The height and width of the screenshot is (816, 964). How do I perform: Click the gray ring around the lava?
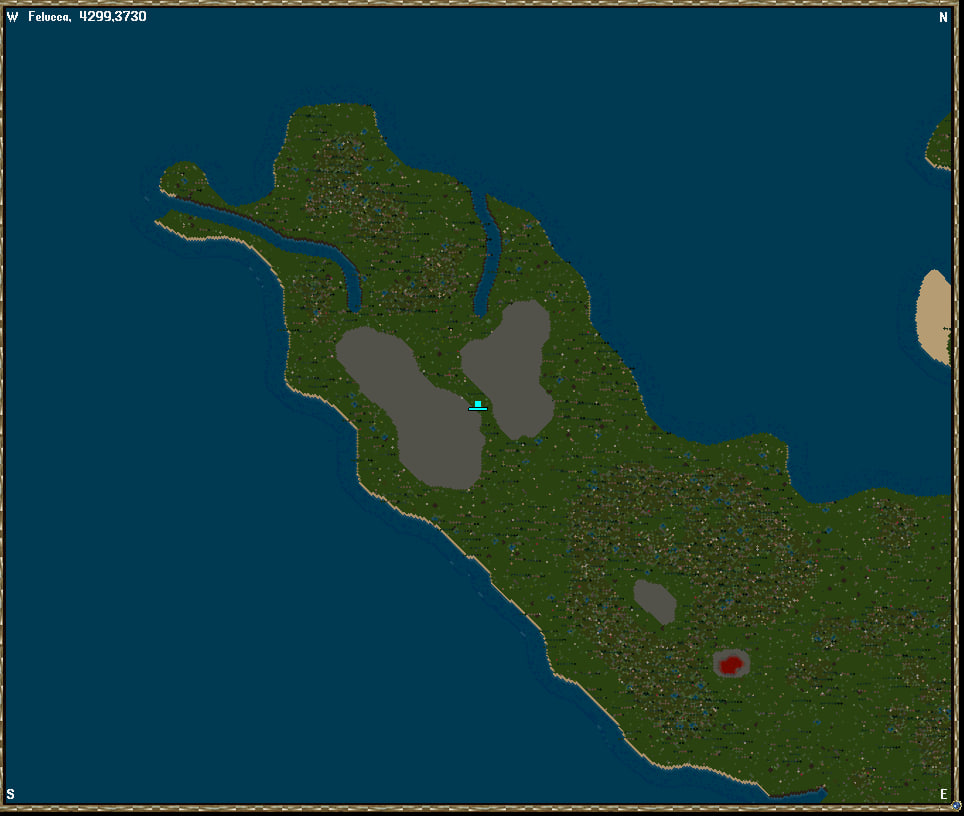pos(716,664)
